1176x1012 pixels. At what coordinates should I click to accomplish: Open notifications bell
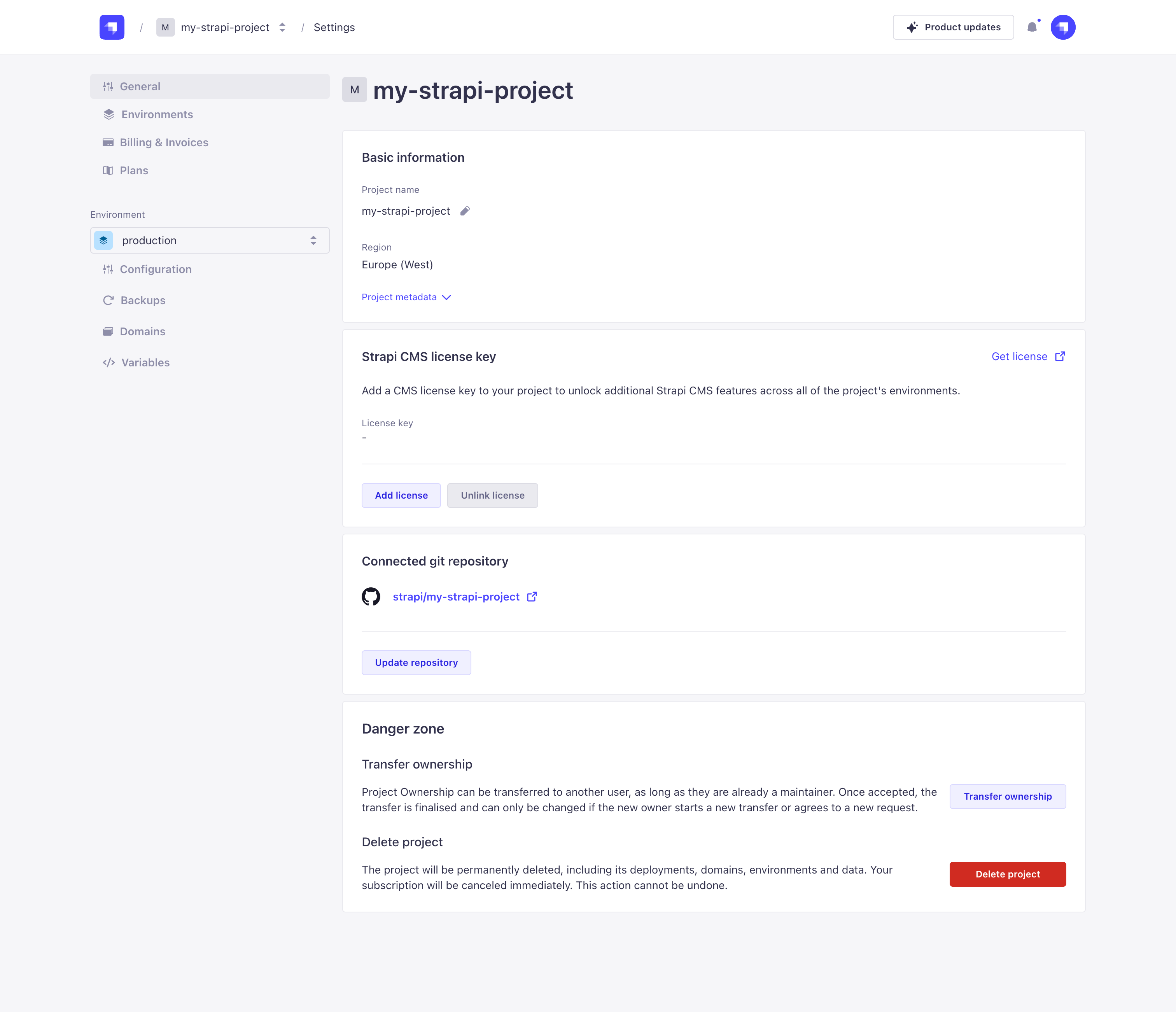click(x=1032, y=27)
